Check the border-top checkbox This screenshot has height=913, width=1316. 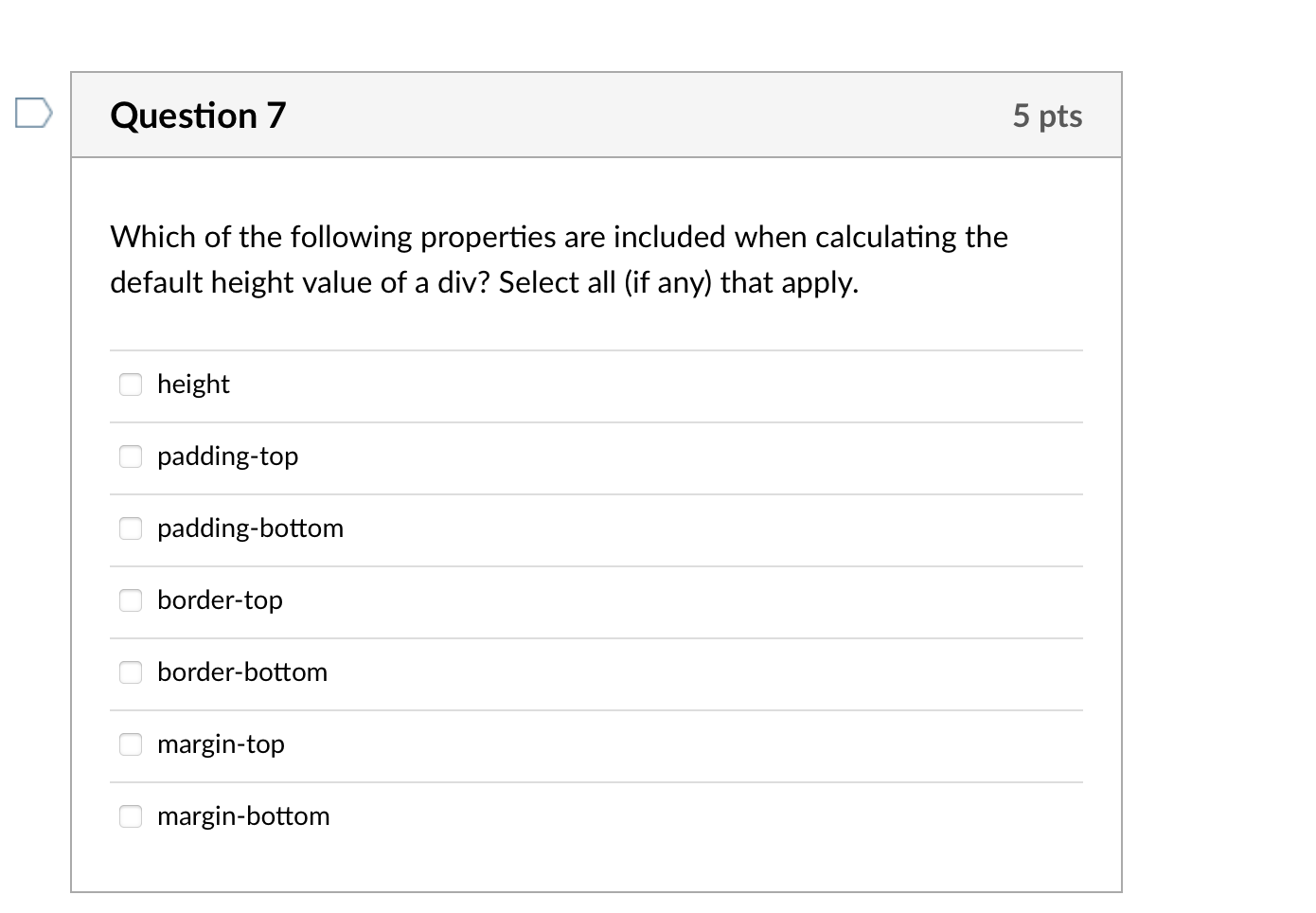tap(130, 600)
